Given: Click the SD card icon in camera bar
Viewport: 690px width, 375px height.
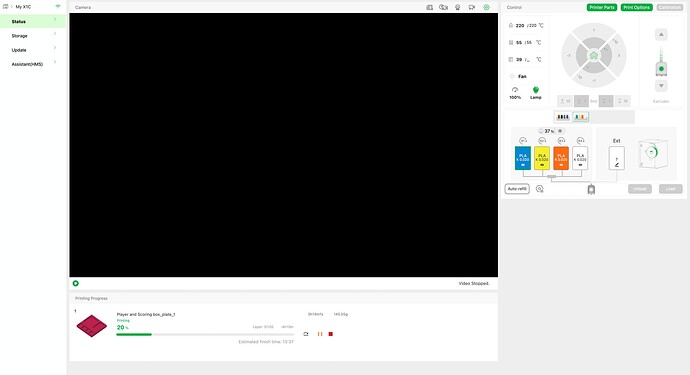Looking at the screenshot, I should pos(429,7).
